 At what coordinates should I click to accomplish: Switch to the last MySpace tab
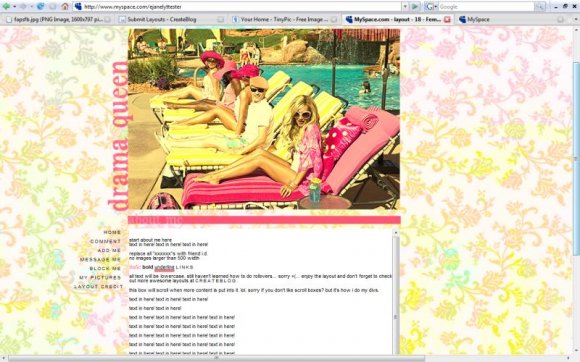point(511,20)
